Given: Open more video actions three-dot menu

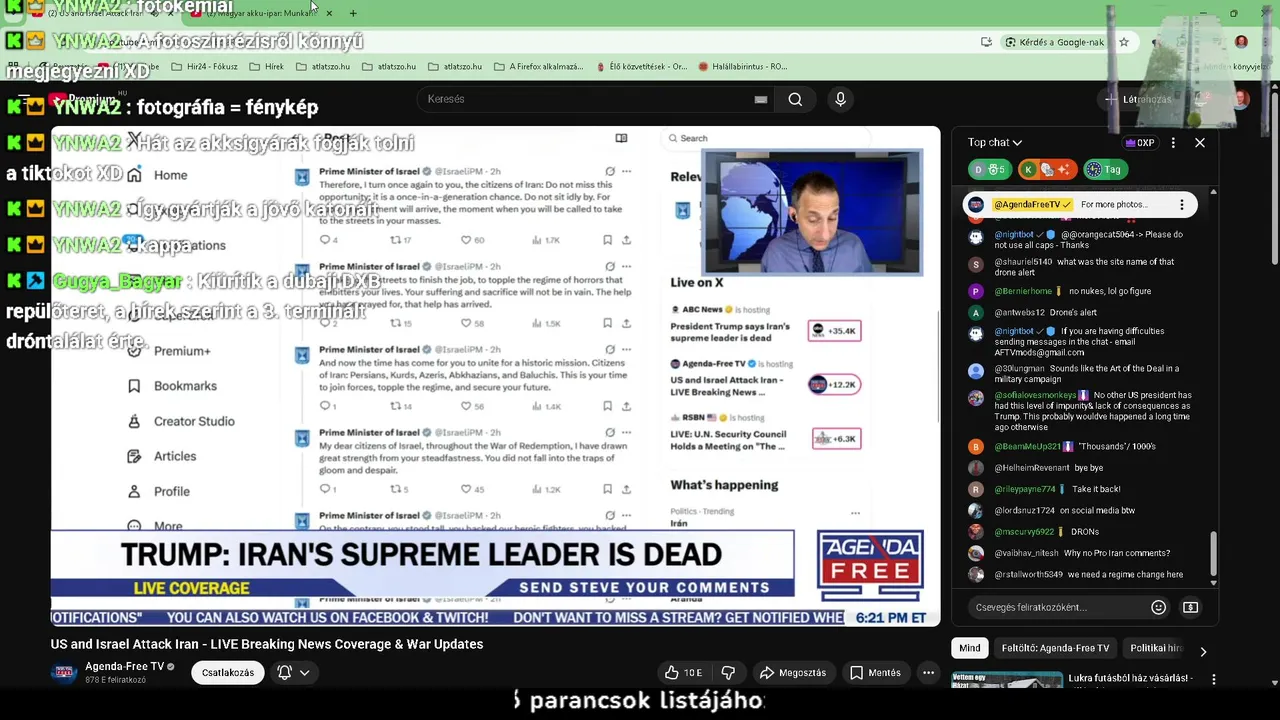Looking at the screenshot, I should coord(928,673).
